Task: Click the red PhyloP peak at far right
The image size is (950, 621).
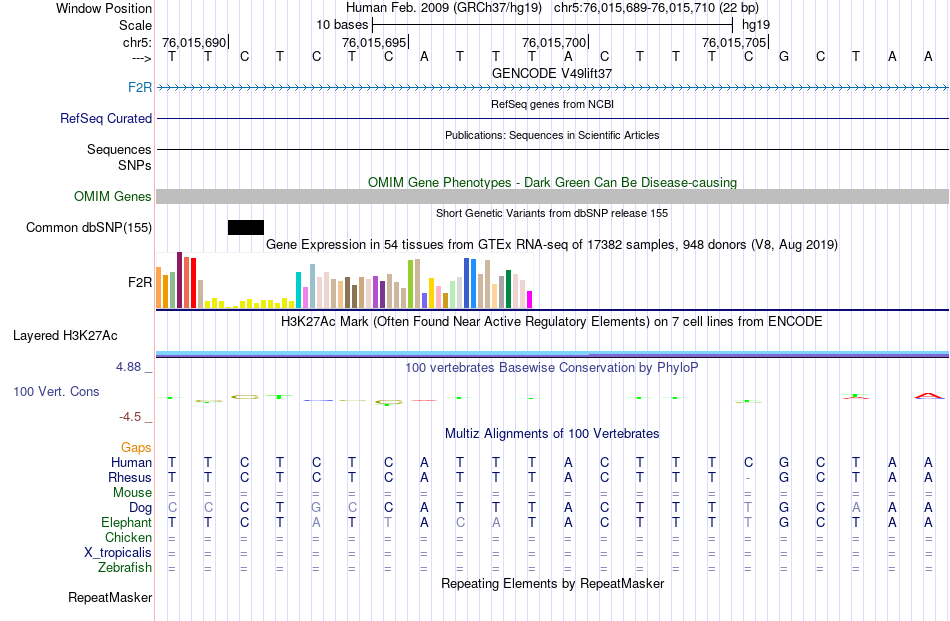Action: (929, 396)
